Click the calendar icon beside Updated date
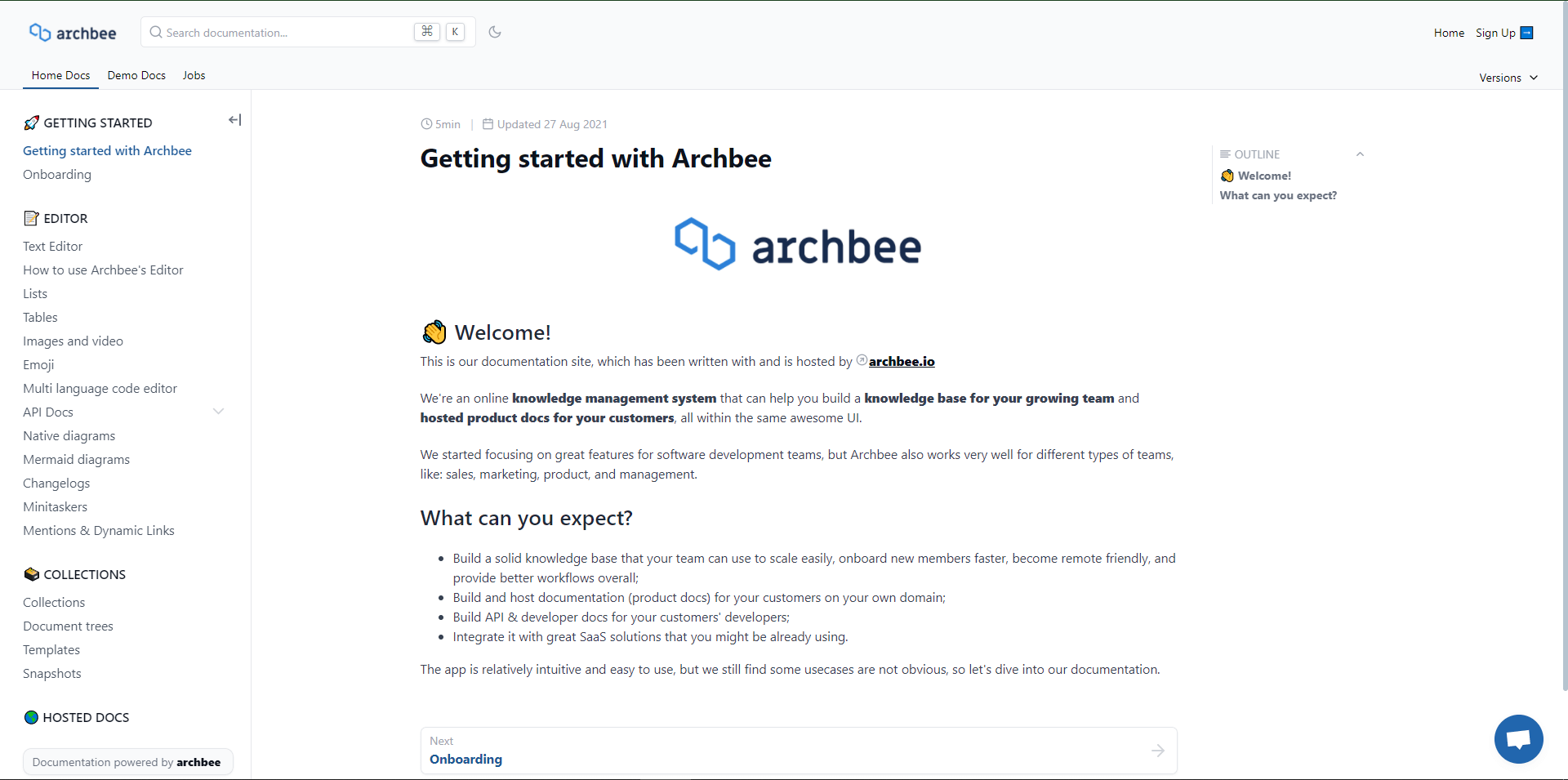Image resolution: width=1568 pixels, height=780 pixels. [x=488, y=123]
